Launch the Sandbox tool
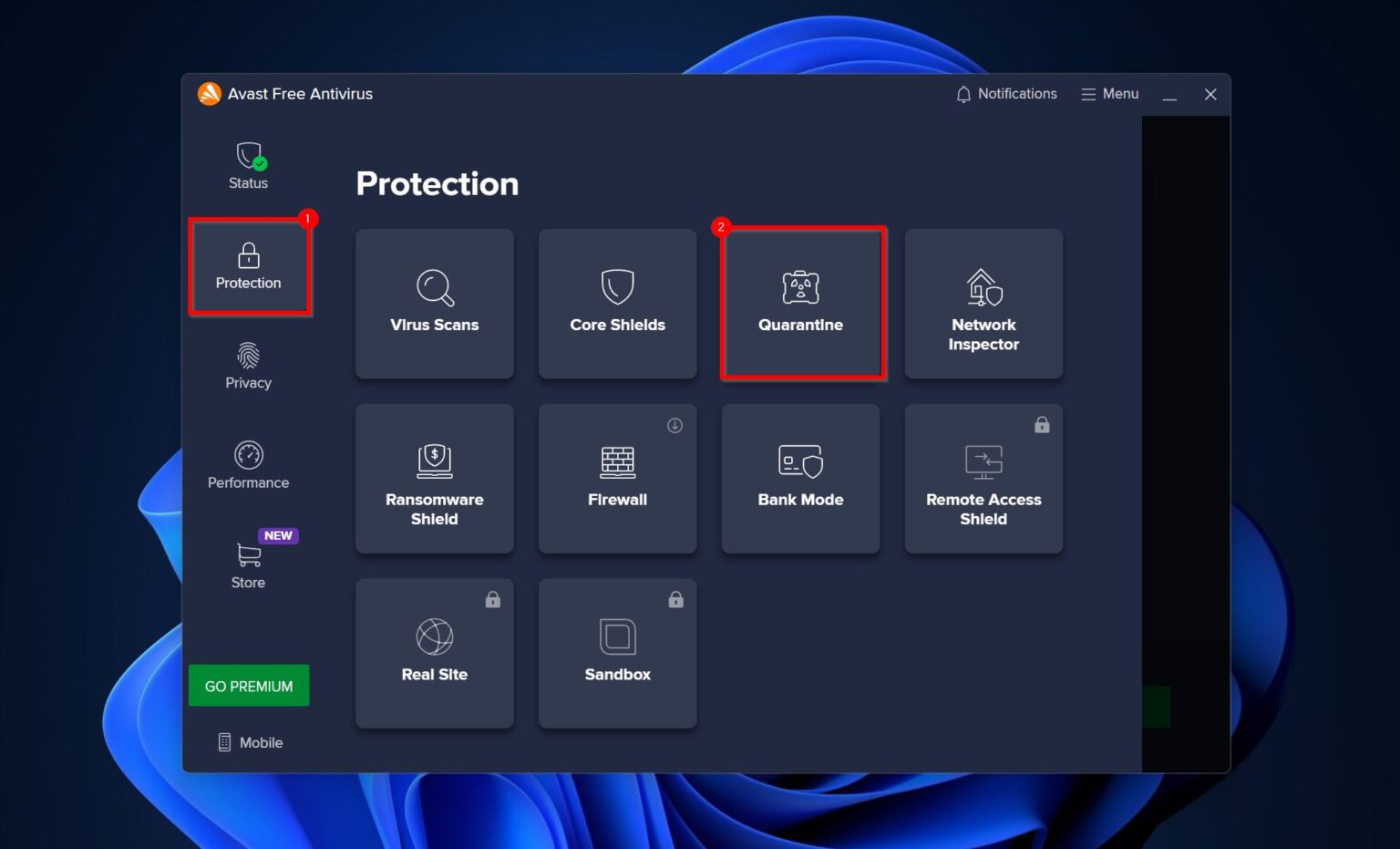The image size is (1400, 849). (617, 653)
